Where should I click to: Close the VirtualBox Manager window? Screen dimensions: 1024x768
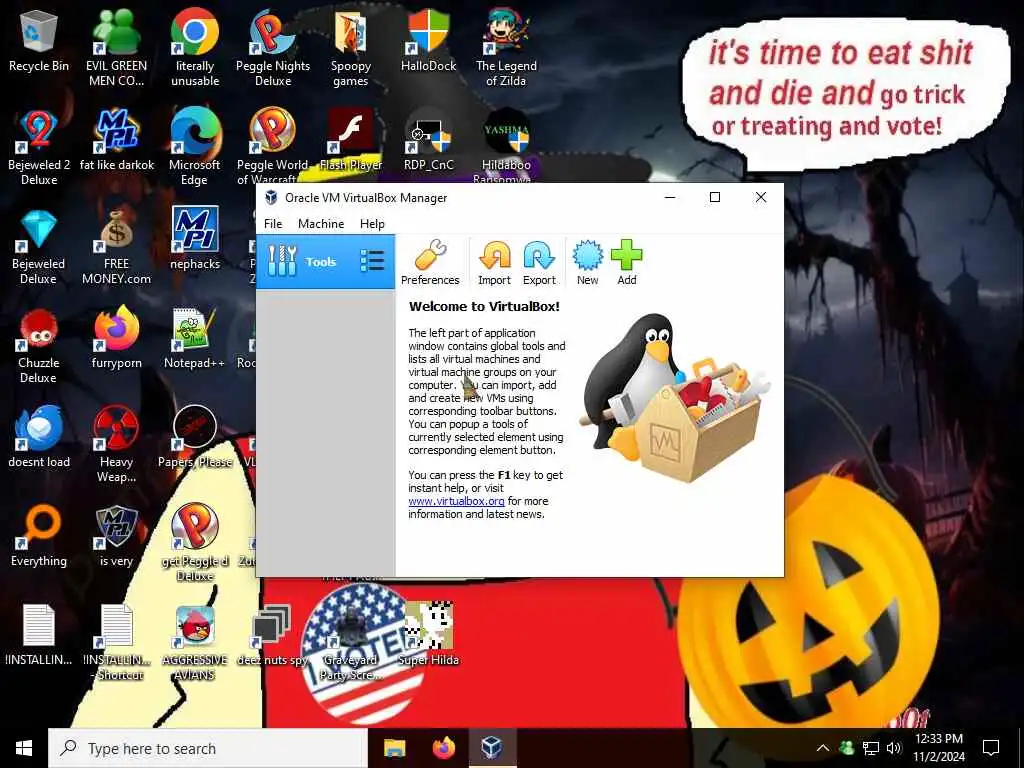[761, 197]
